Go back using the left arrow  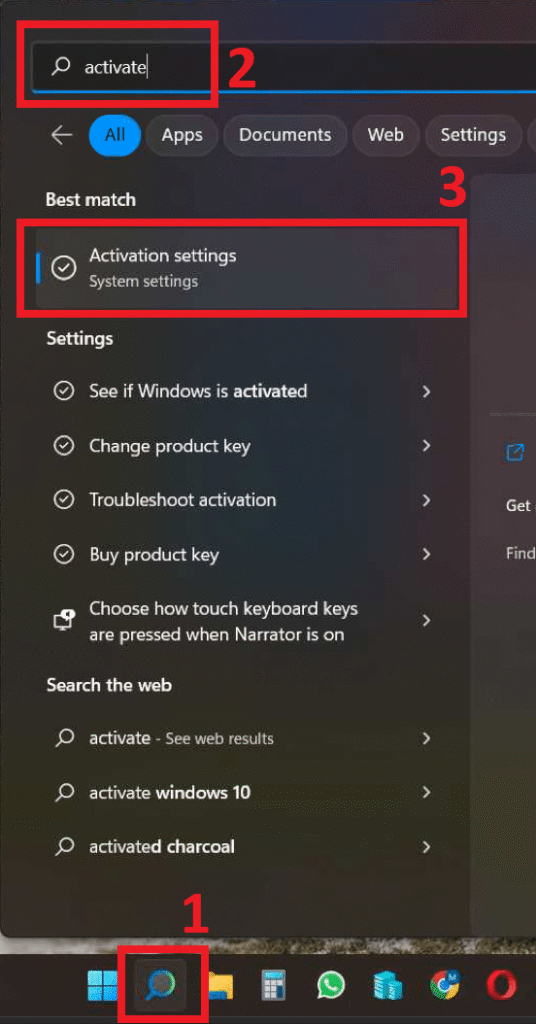tap(62, 135)
